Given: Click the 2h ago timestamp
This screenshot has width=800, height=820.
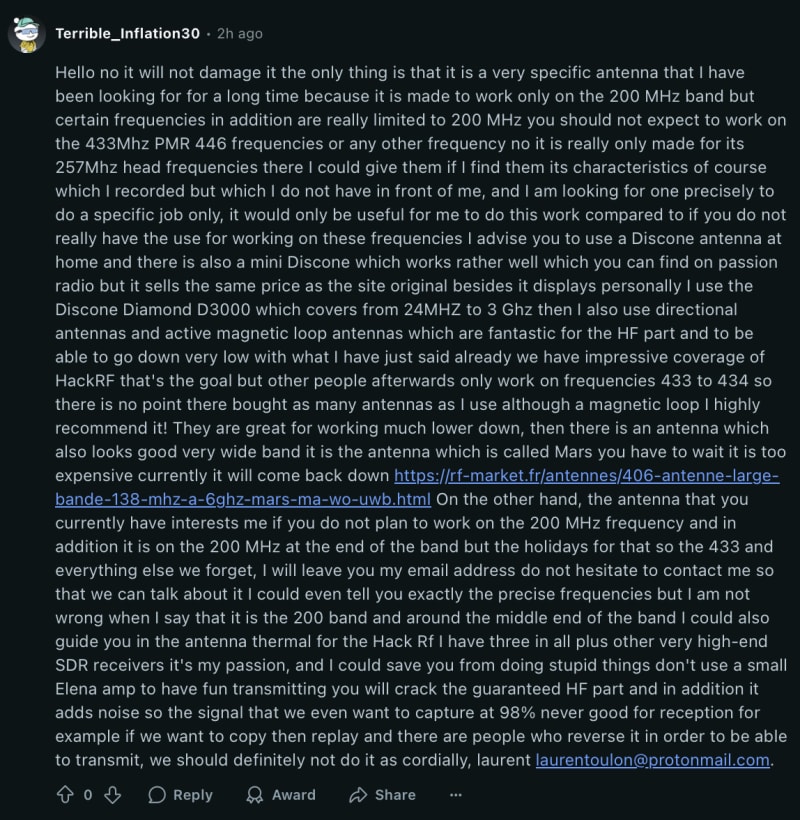Looking at the screenshot, I should [241, 32].
